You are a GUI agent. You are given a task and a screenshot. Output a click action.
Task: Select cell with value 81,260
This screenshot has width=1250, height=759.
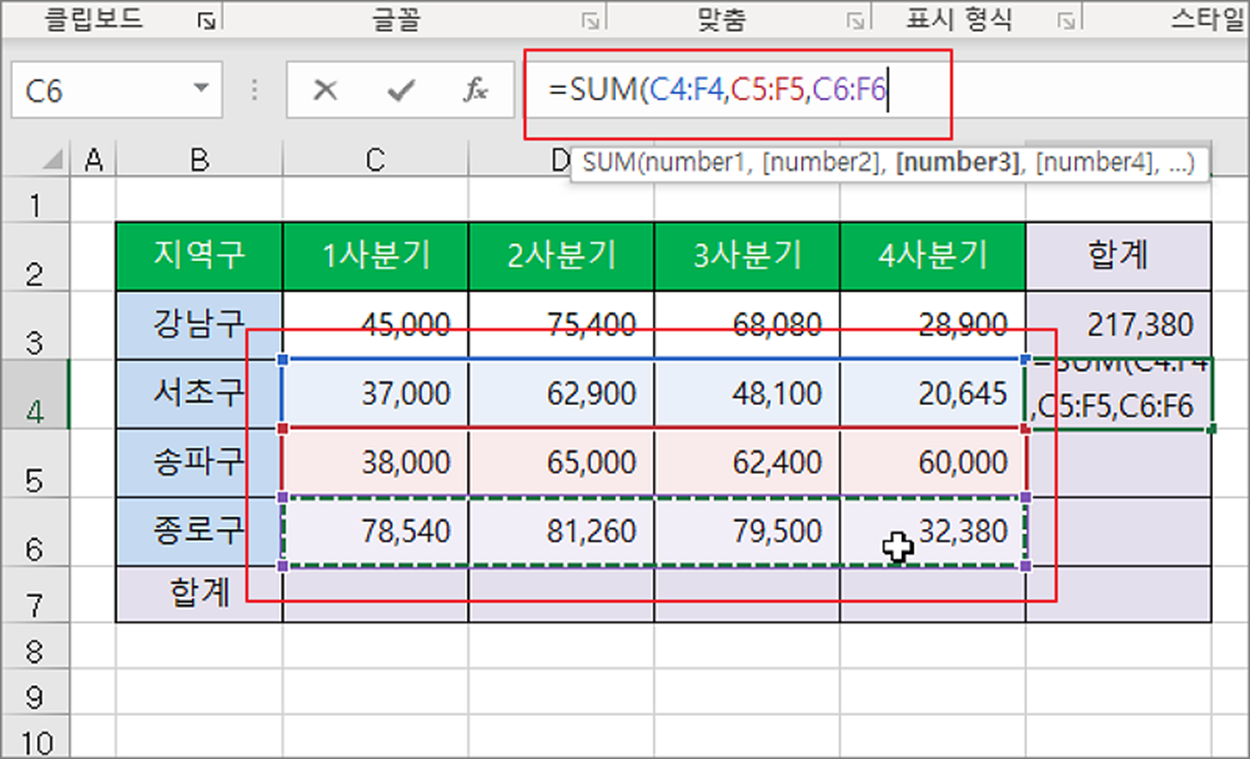561,531
